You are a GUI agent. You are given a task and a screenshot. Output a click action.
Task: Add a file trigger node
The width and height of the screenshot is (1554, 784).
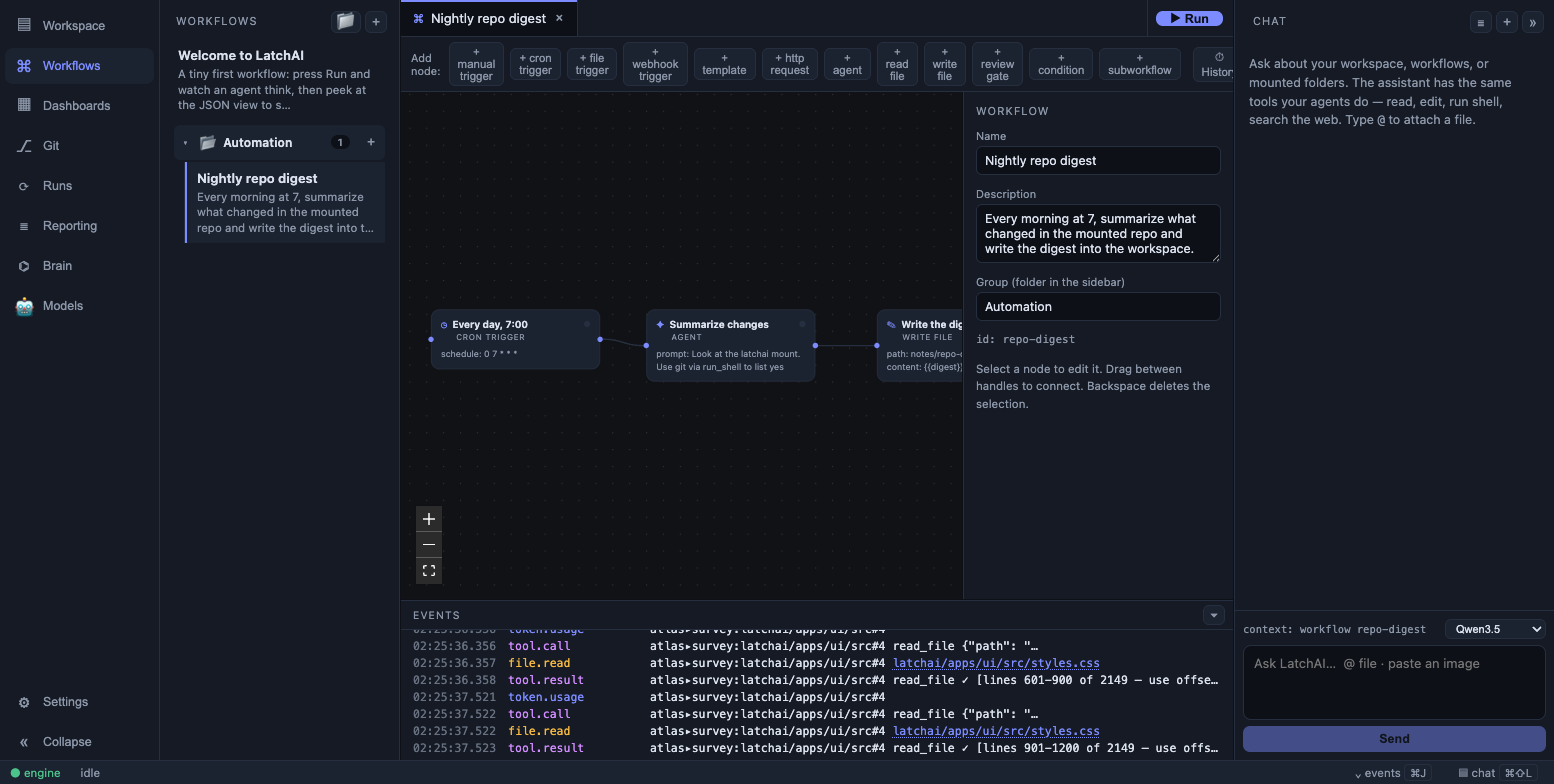[x=592, y=64]
